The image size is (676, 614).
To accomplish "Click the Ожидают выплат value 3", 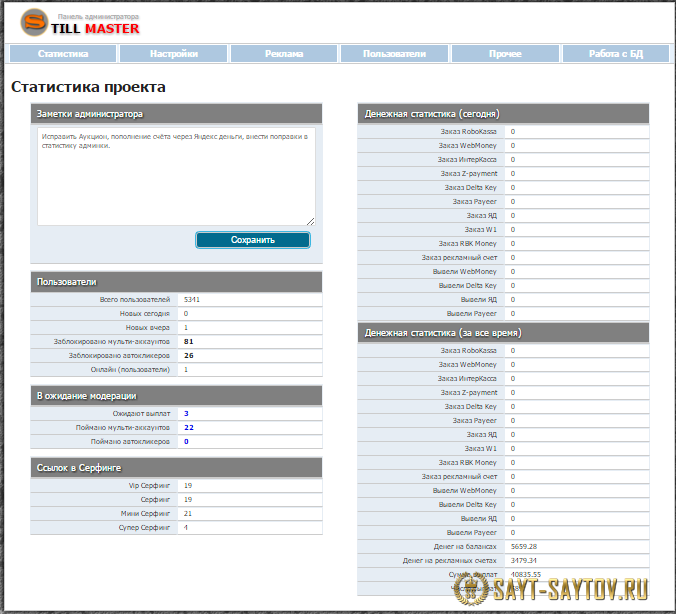I will coord(186,413).
